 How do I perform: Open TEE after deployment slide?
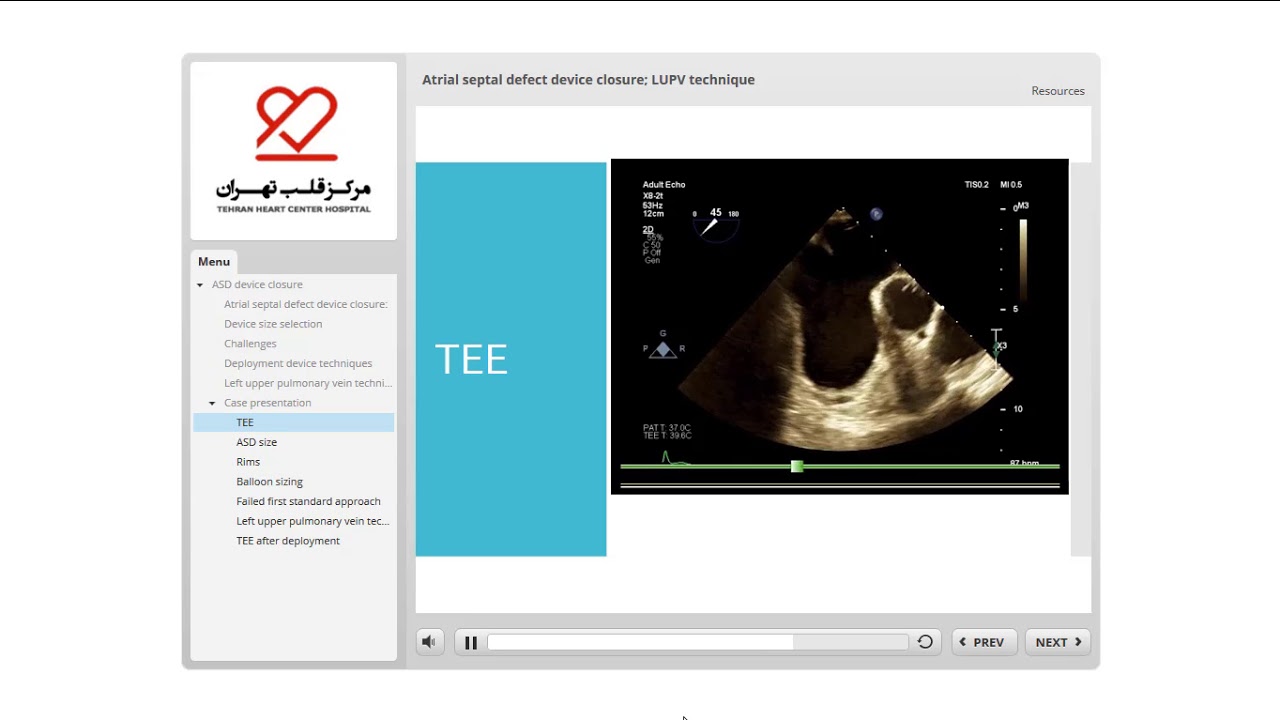(x=288, y=541)
